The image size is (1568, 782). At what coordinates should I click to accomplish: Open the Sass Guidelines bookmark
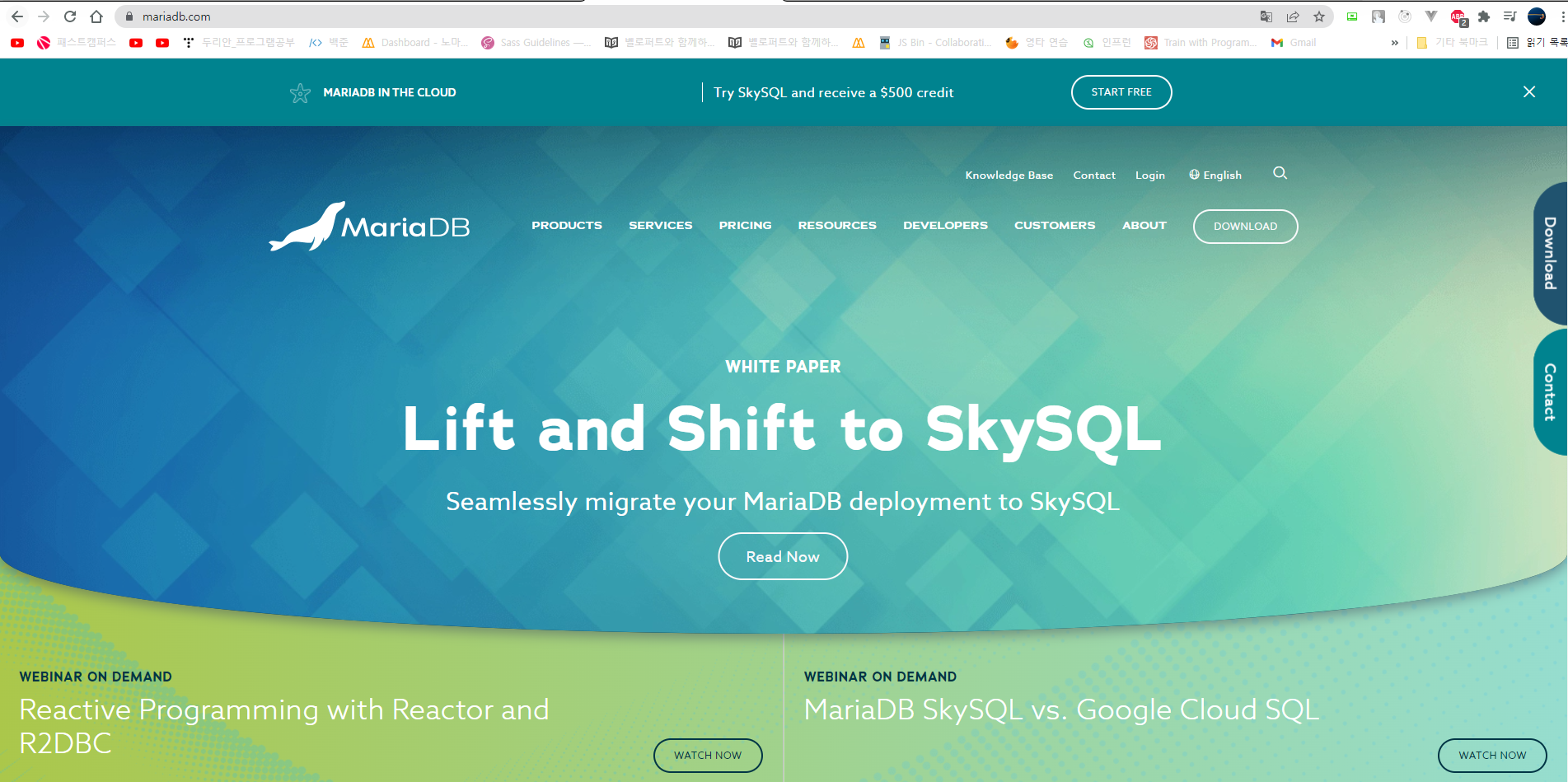pos(536,43)
